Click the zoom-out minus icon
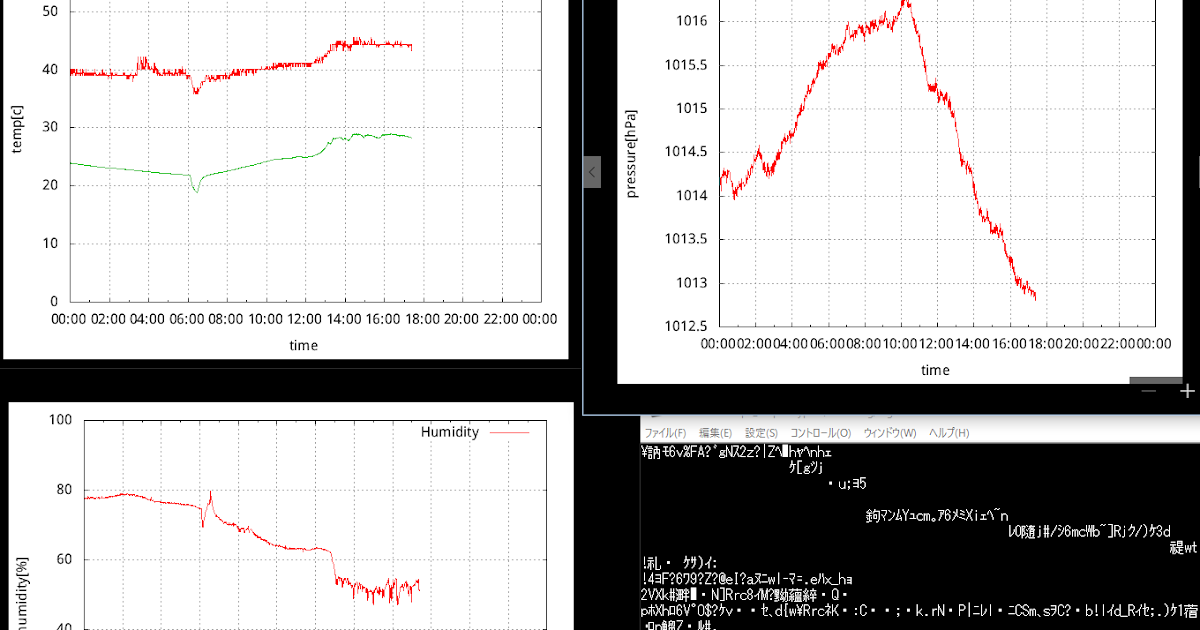1200x630 pixels. (x=1148, y=390)
